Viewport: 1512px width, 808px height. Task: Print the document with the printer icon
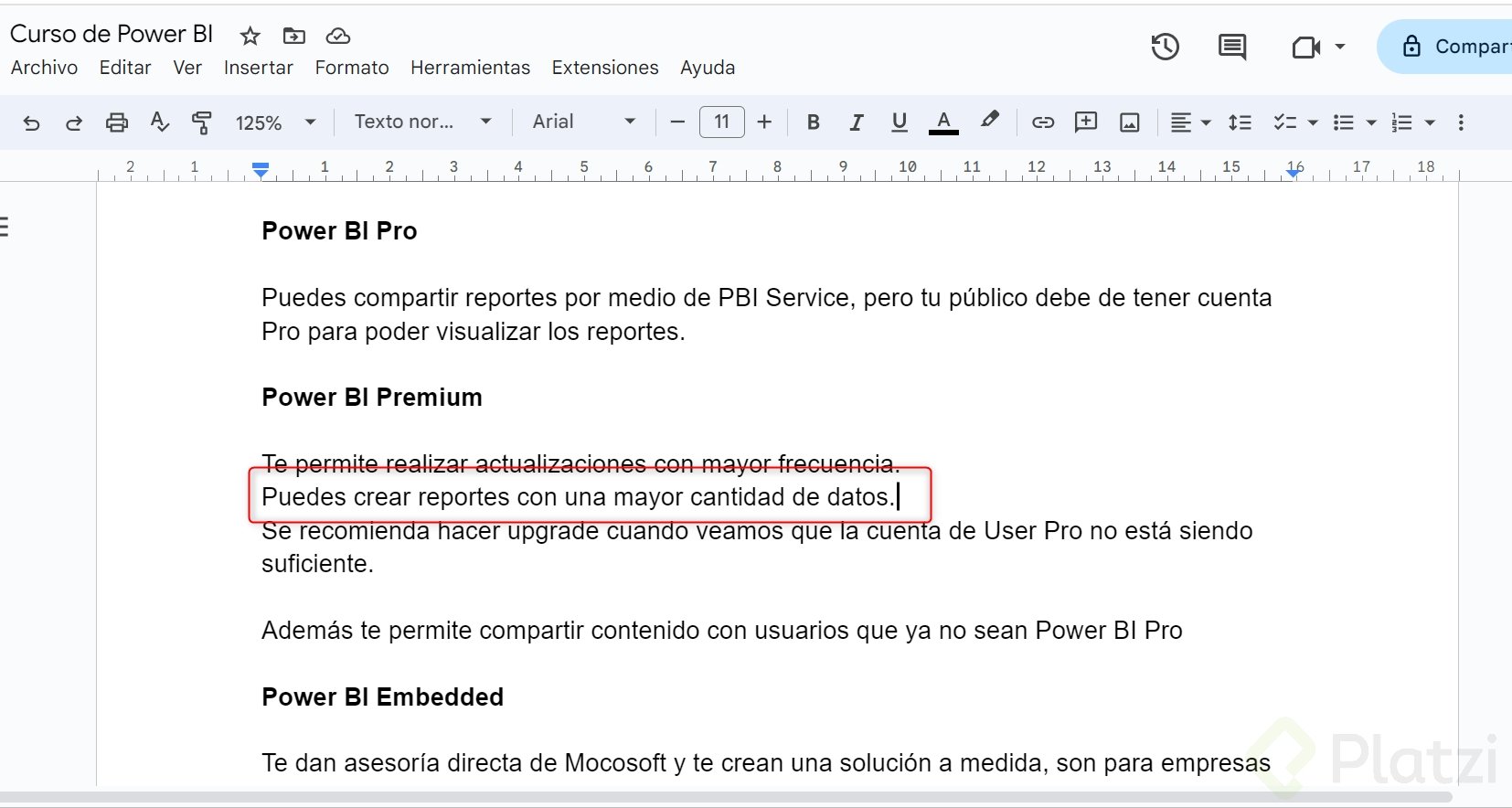(x=117, y=122)
